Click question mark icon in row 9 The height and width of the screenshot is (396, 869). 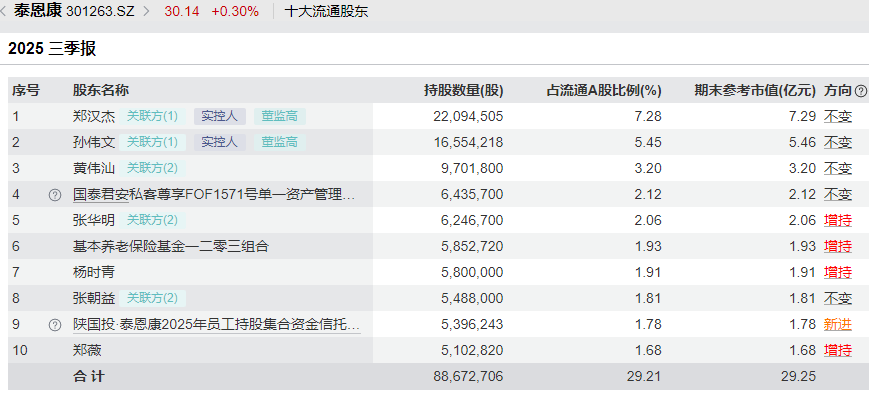click(x=55, y=325)
